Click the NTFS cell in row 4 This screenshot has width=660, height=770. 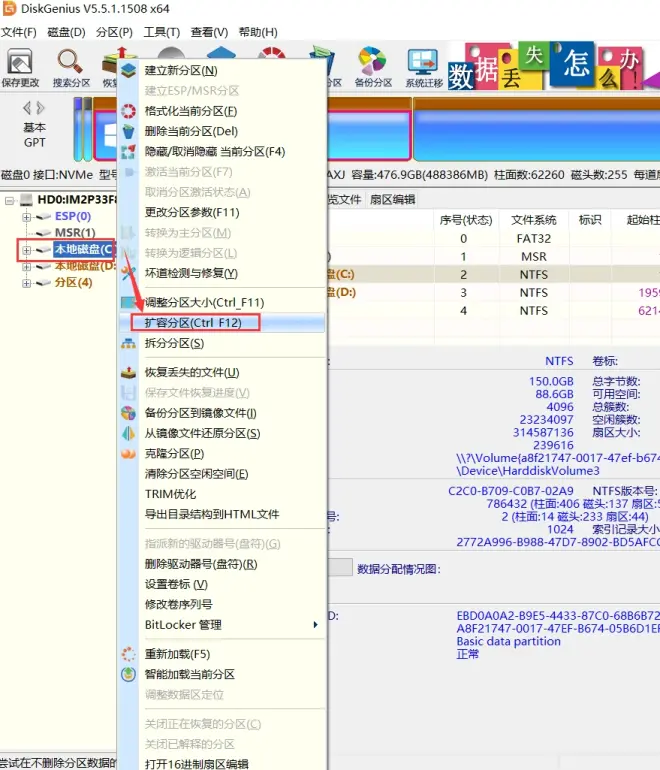534,311
